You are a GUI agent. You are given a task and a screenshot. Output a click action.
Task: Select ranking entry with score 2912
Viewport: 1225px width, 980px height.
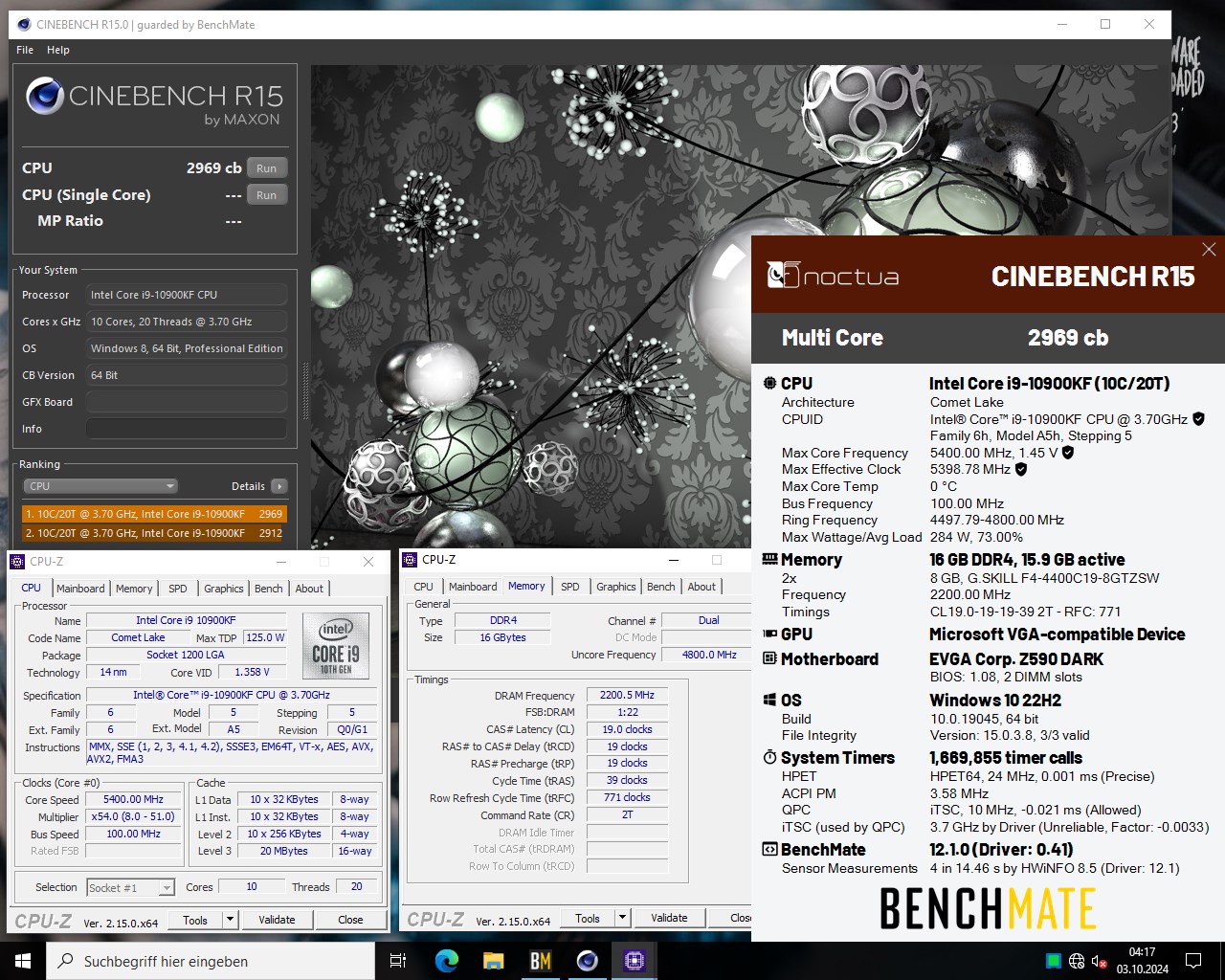(154, 533)
